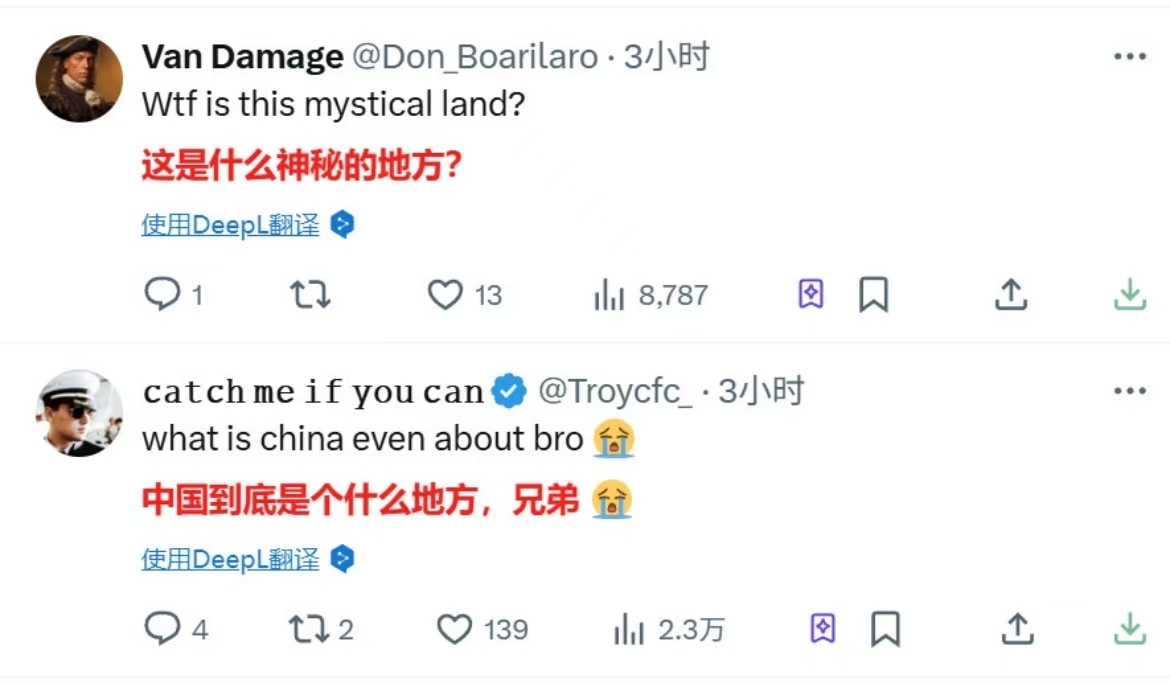Image resolution: width=1170 pixels, height=685 pixels.
Task: Share the catch me if you can tweet
Action: [1018, 628]
